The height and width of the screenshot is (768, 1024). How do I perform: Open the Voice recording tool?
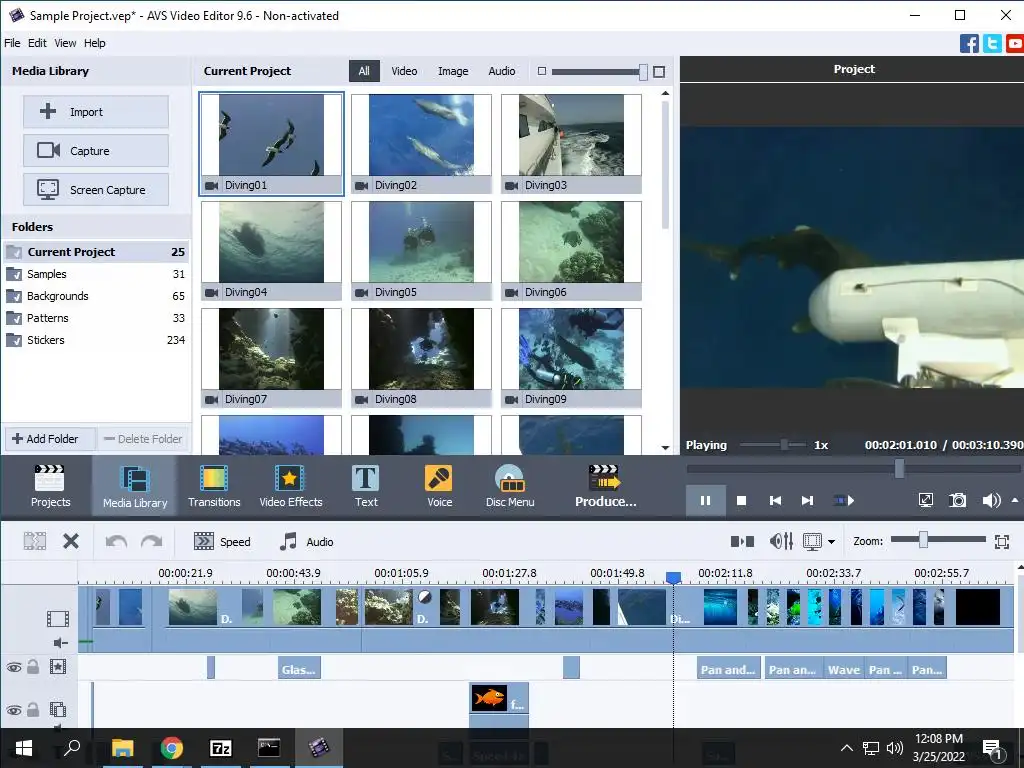439,486
